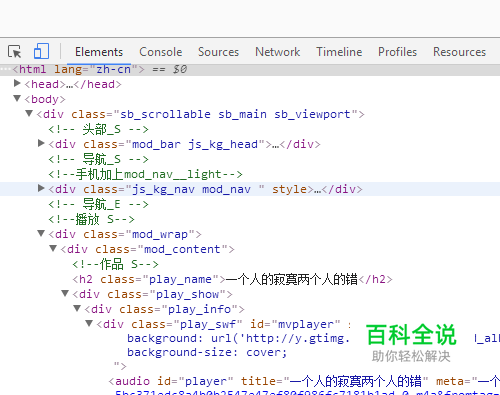Open the Elements tab
The image size is (500, 395).
(99, 52)
